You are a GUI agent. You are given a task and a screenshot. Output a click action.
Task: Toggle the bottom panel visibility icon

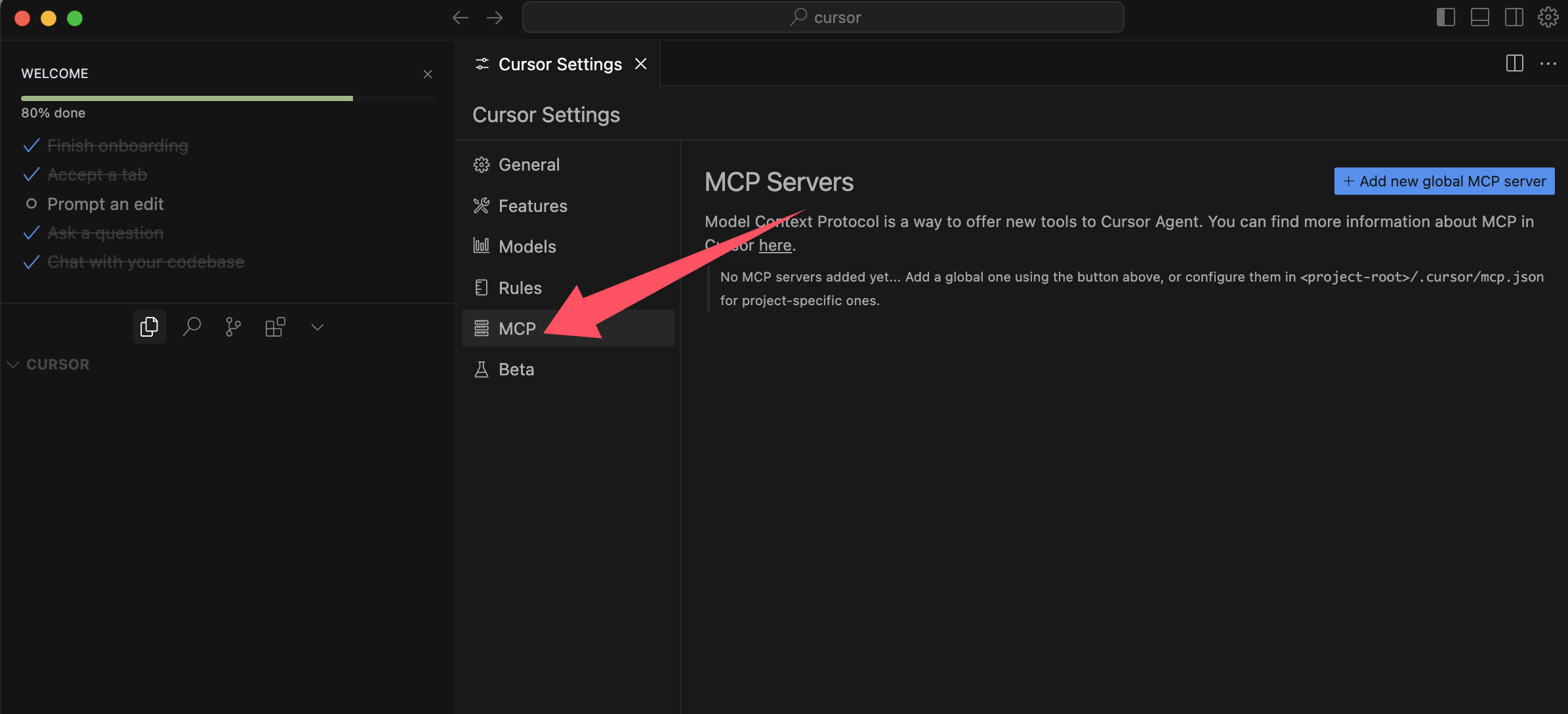(x=1479, y=17)
